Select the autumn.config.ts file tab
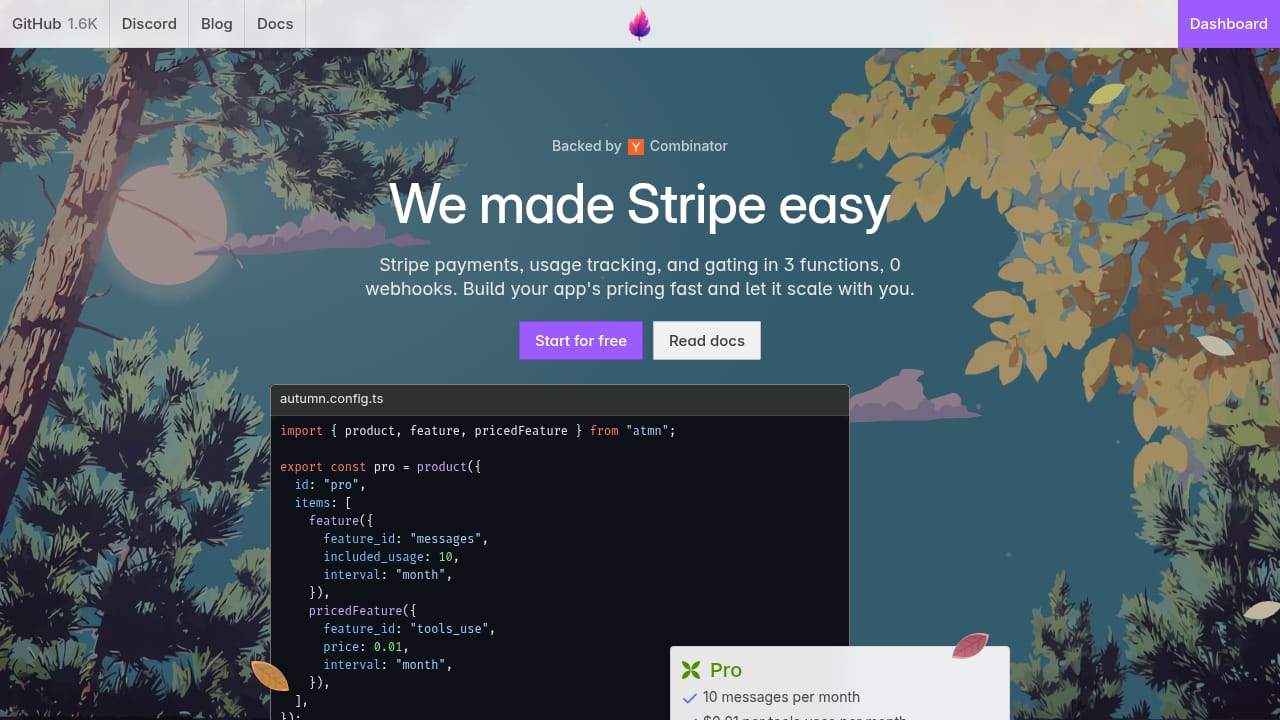Screen dimensions: 1280x720 point(331,399)
